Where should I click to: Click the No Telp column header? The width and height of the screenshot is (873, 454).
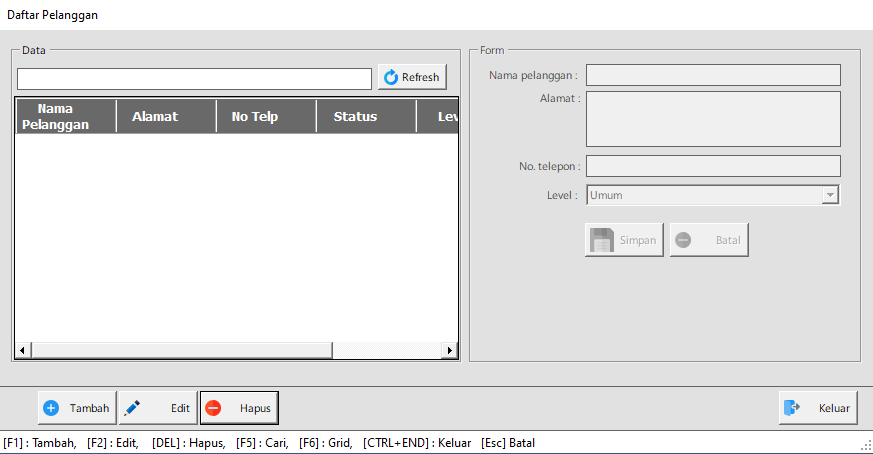tap(266, 116)
